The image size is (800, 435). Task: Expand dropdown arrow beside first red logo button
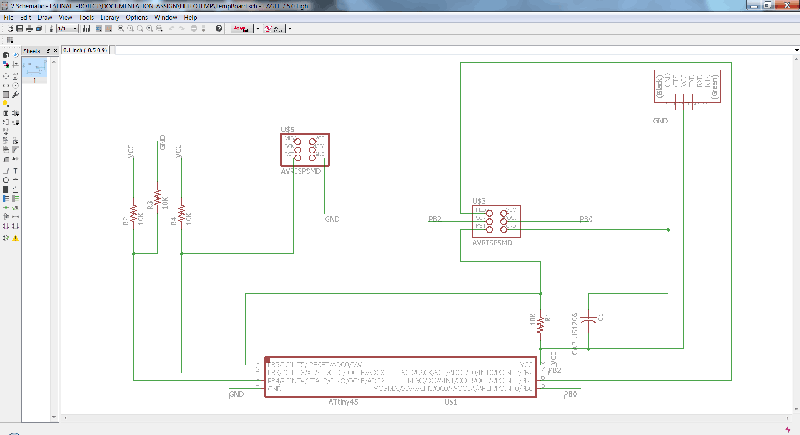[258, 29]
